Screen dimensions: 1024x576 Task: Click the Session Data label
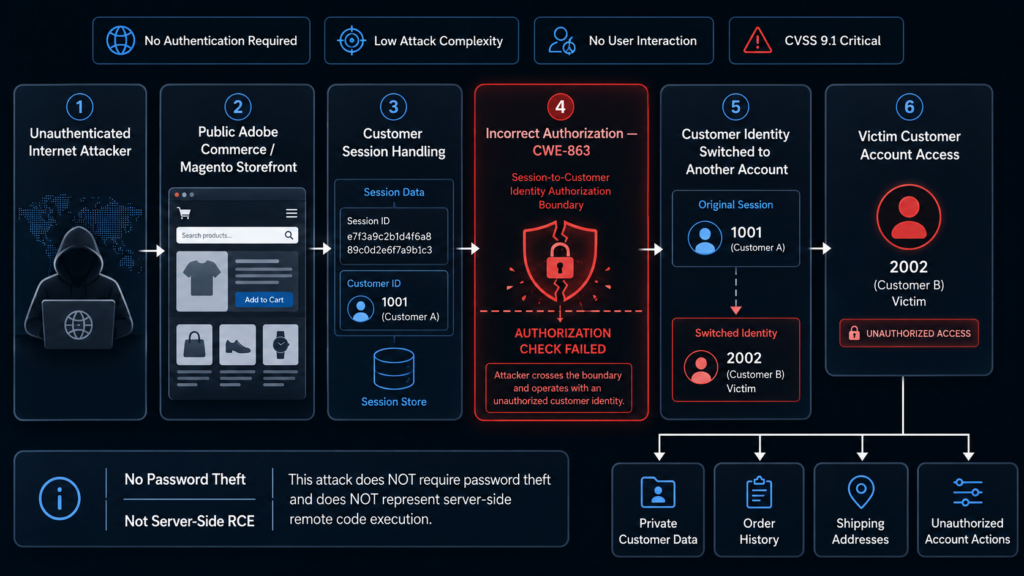pyautogui.click(x=394, y=192)
